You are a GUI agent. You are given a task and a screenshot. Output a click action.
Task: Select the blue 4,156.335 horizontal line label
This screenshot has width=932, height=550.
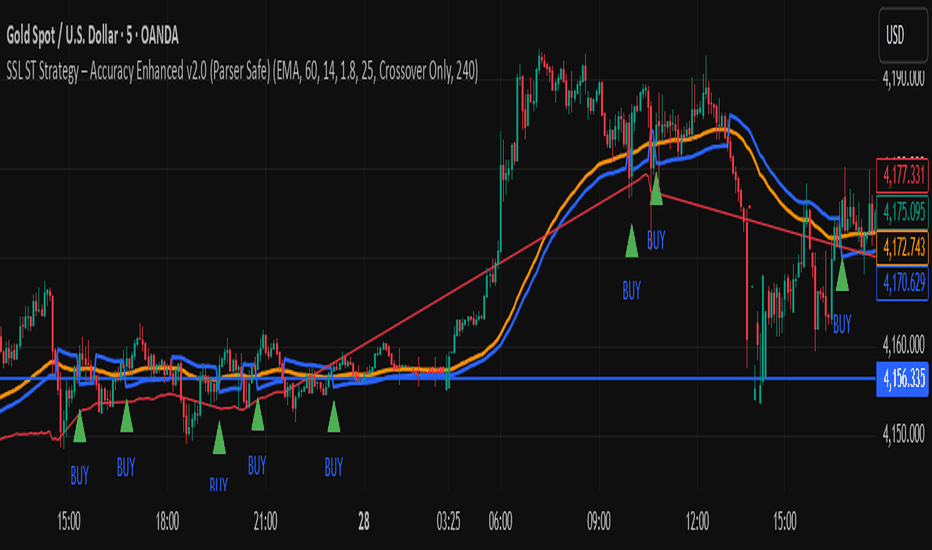pyautogui.click(x=902, y=379)
